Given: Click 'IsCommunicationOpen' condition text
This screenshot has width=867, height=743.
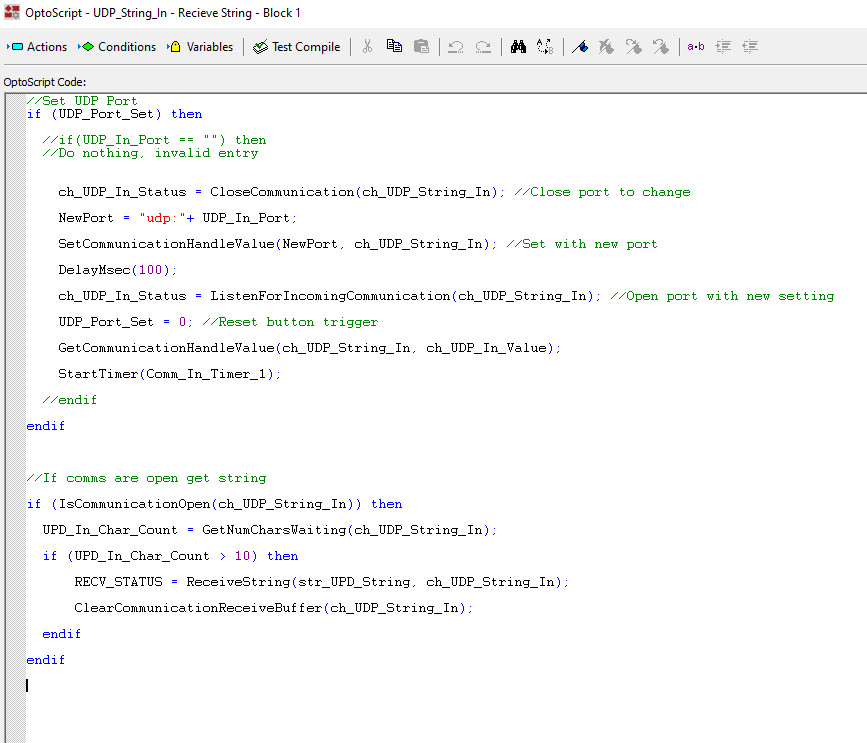Looking at the screenshot, I should 134,504.
